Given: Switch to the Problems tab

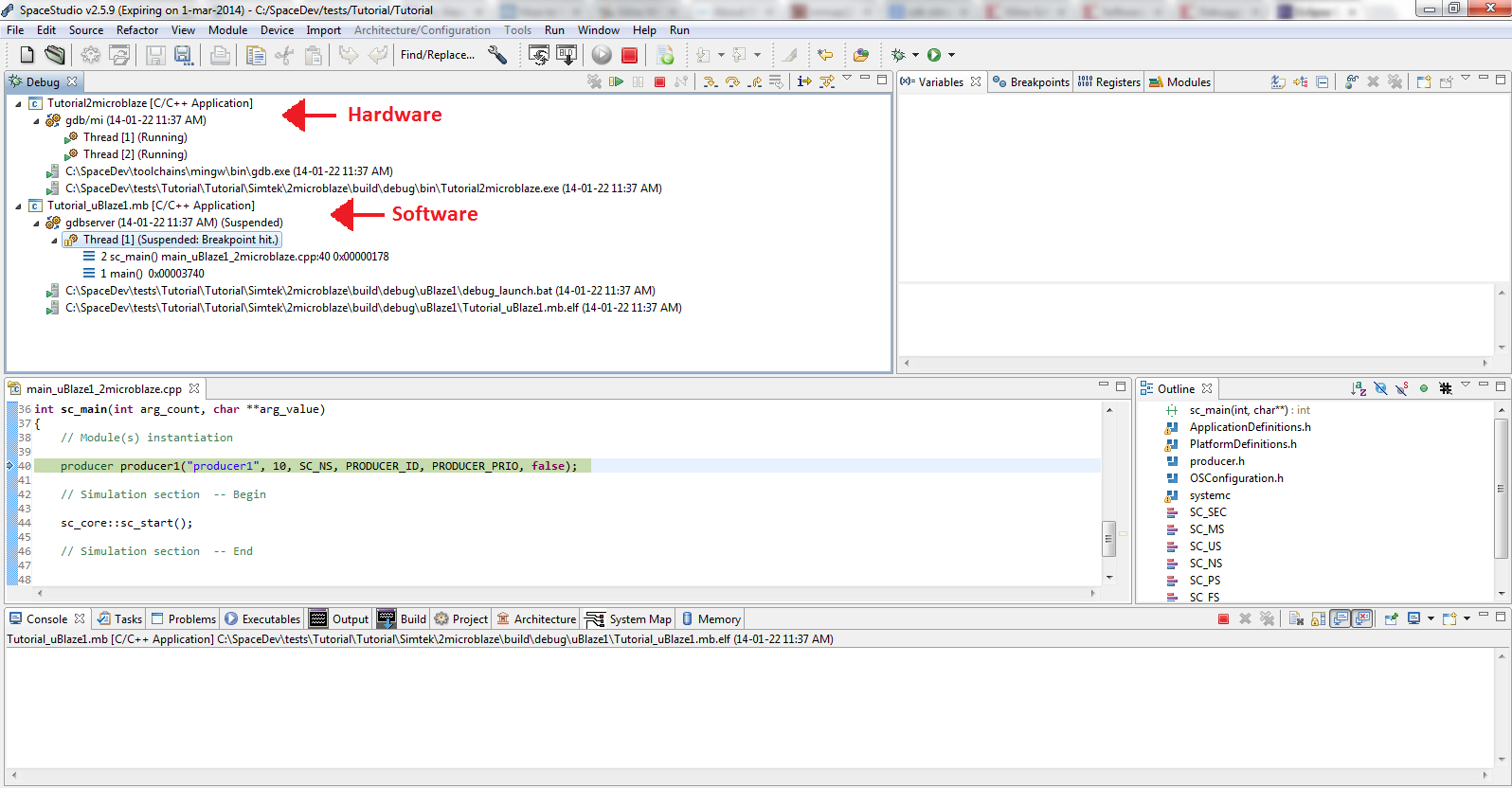Looking at the screenshot, I should coord(183,619).
